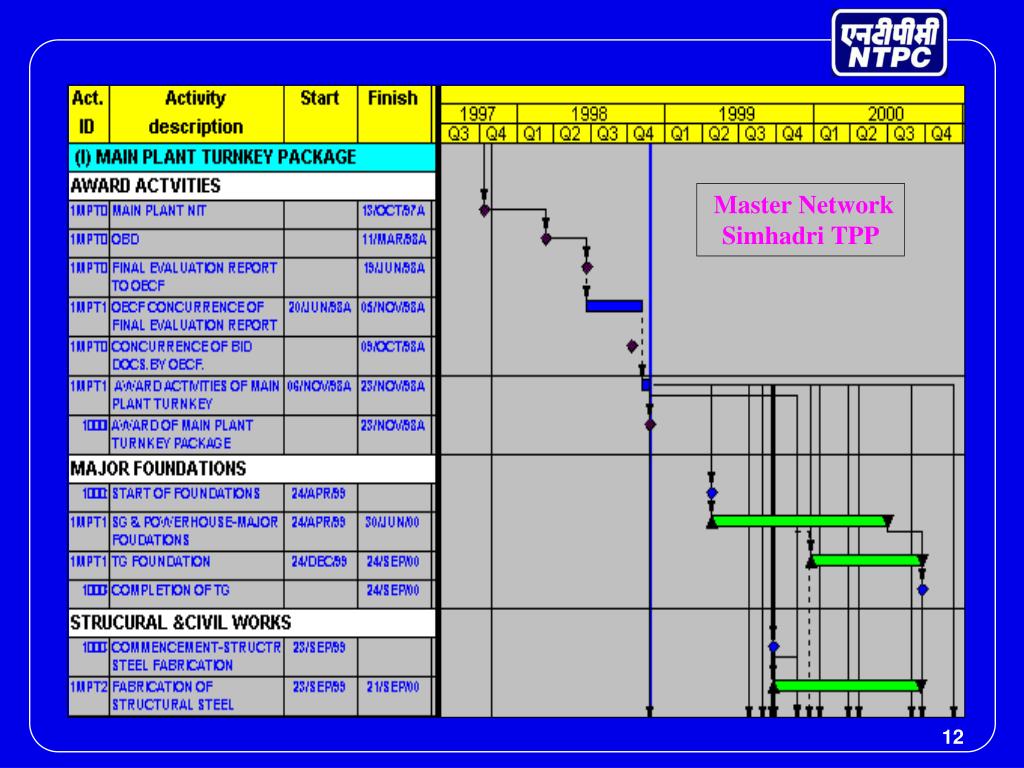Click the 'Finish' column header

pyautogui.click(x=393, y=113)
